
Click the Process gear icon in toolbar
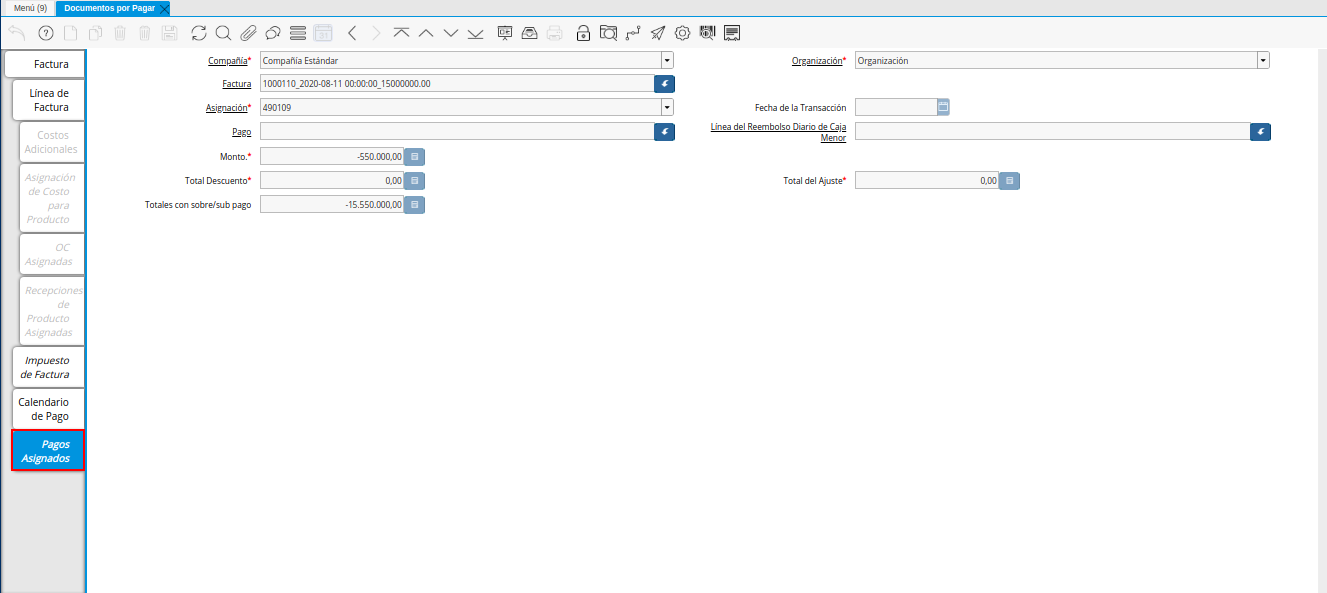(x=683, y=33)
